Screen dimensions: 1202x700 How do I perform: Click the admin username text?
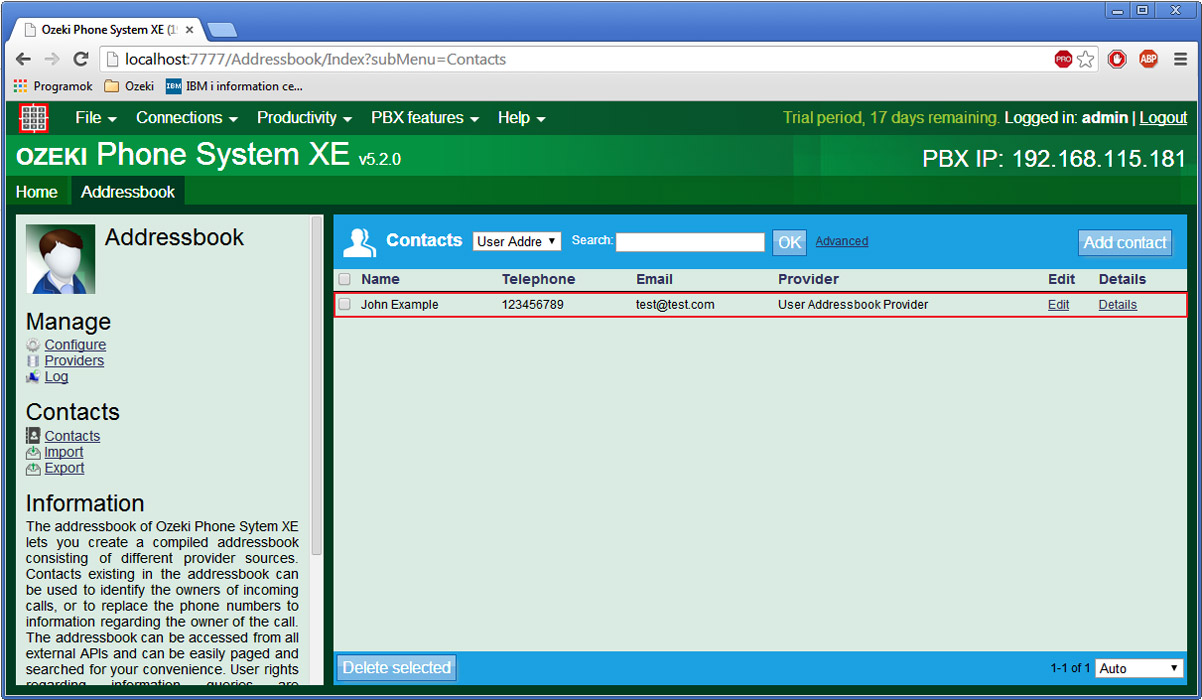point(1104,118)
